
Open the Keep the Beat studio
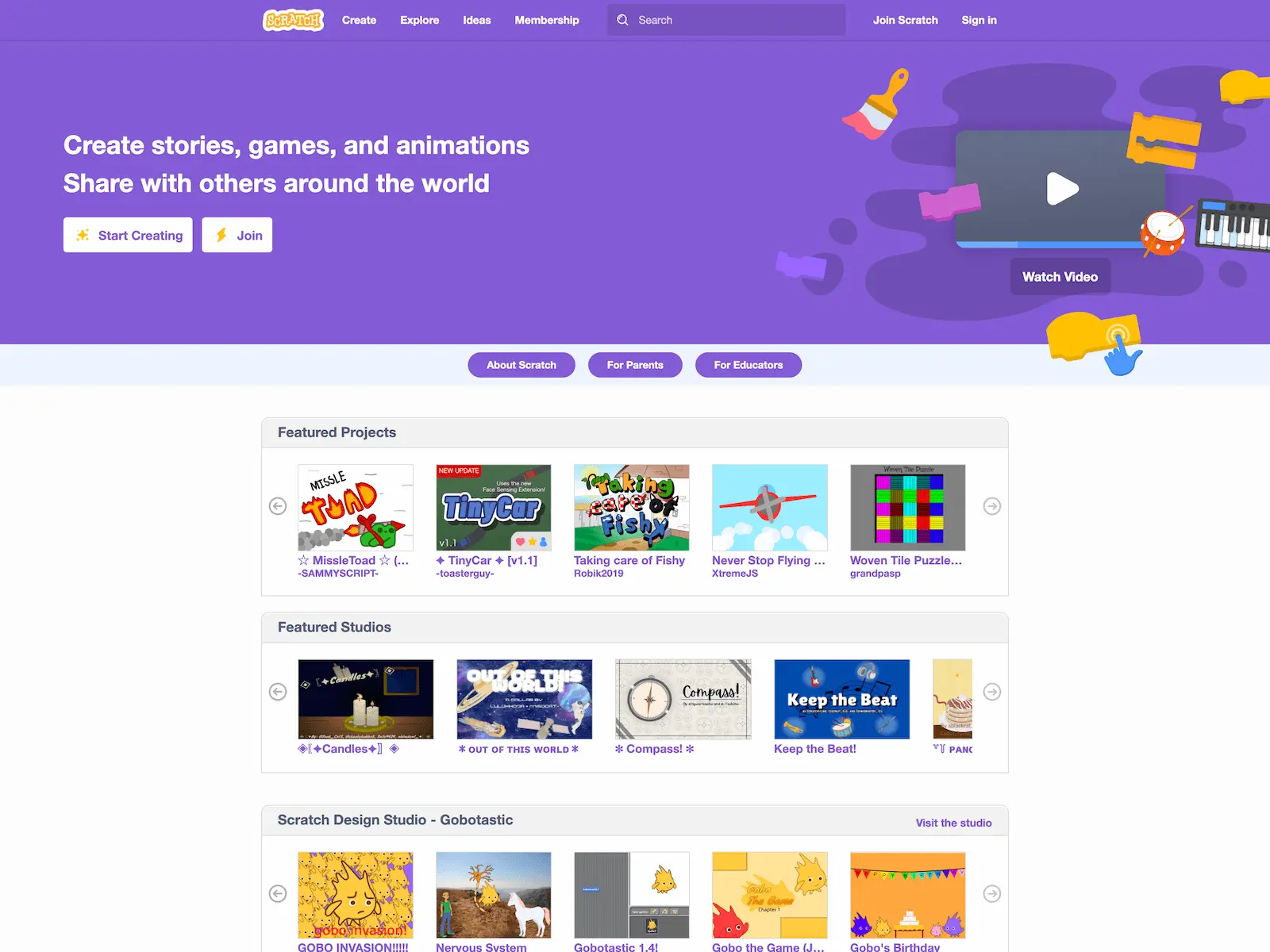click(x=841, y=699)
